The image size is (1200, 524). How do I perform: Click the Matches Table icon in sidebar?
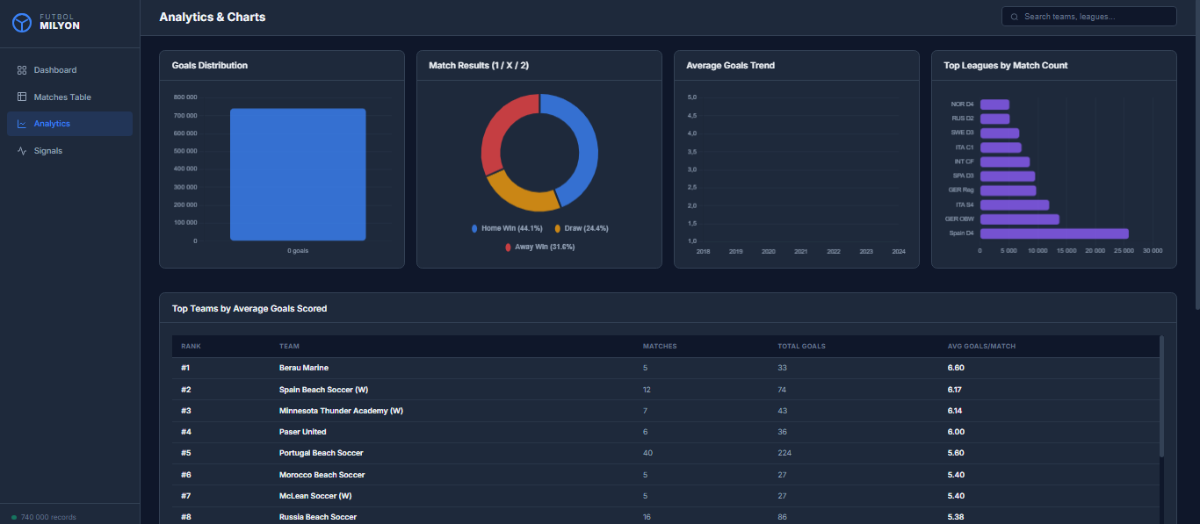coord(22,97)
